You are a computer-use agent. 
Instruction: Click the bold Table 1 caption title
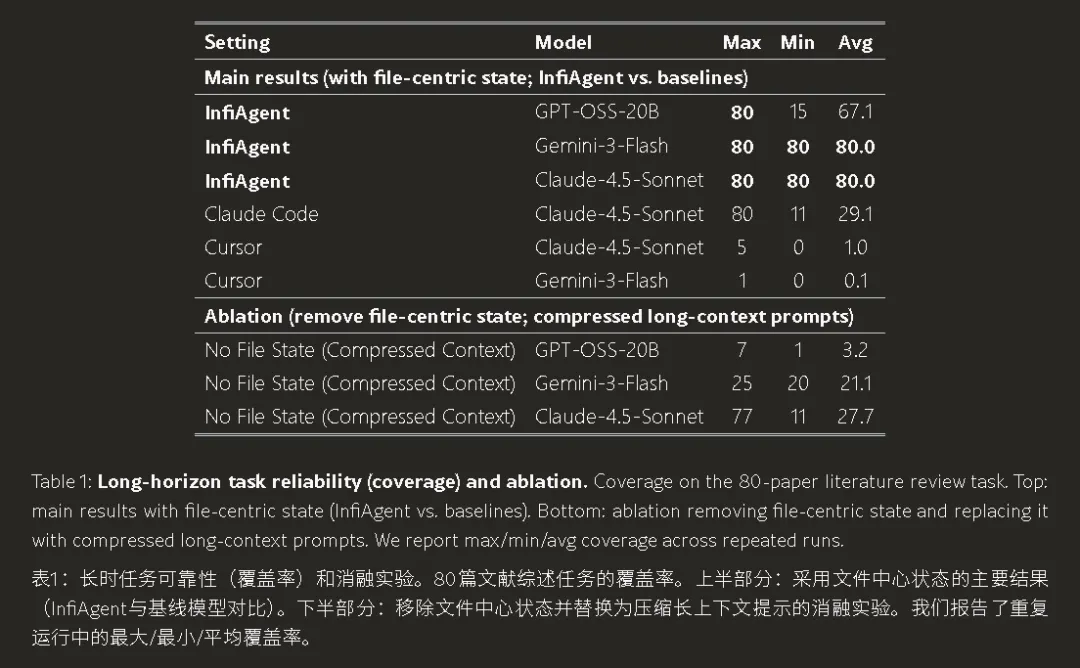click(342, 481)
